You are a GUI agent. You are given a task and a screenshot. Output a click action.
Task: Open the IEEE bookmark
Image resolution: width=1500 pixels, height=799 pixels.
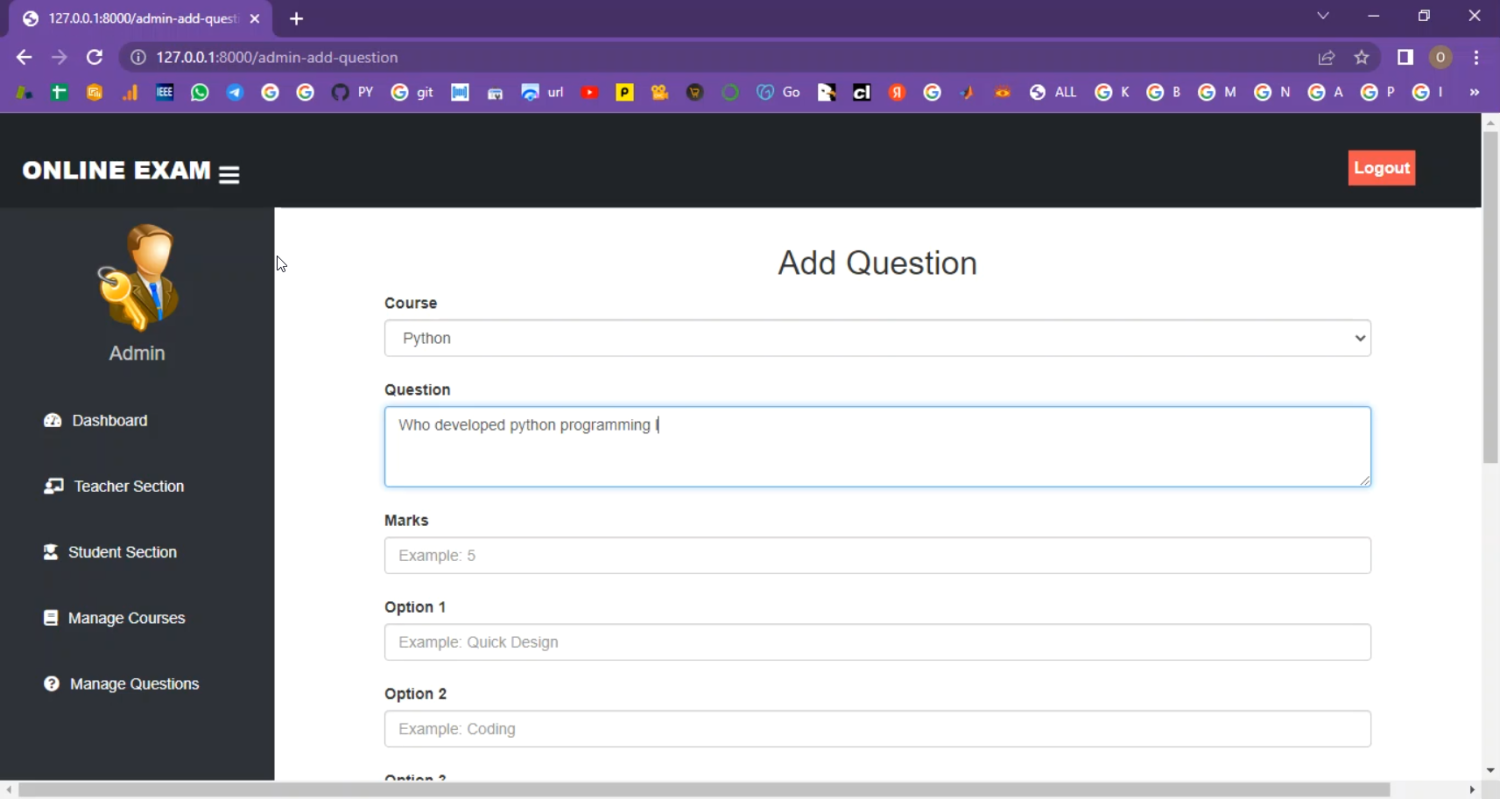click(165, 92)
